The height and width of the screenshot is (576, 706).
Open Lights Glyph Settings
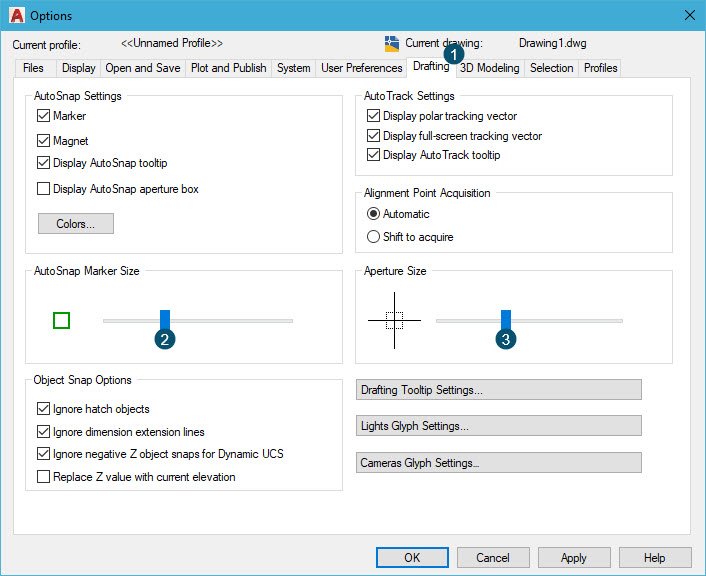click(x=498, y=426)
